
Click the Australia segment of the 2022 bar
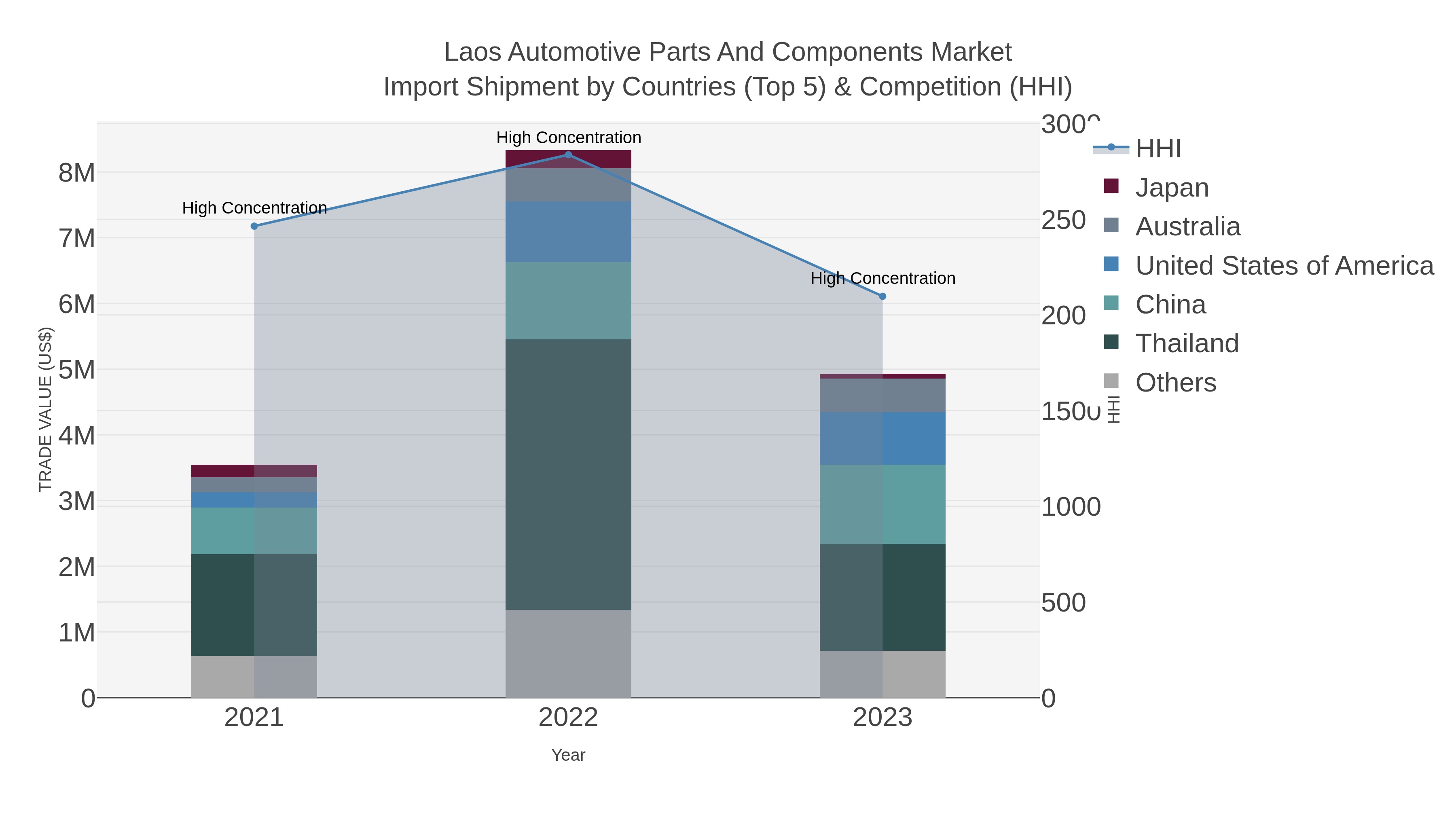click(x=568, y=185)
